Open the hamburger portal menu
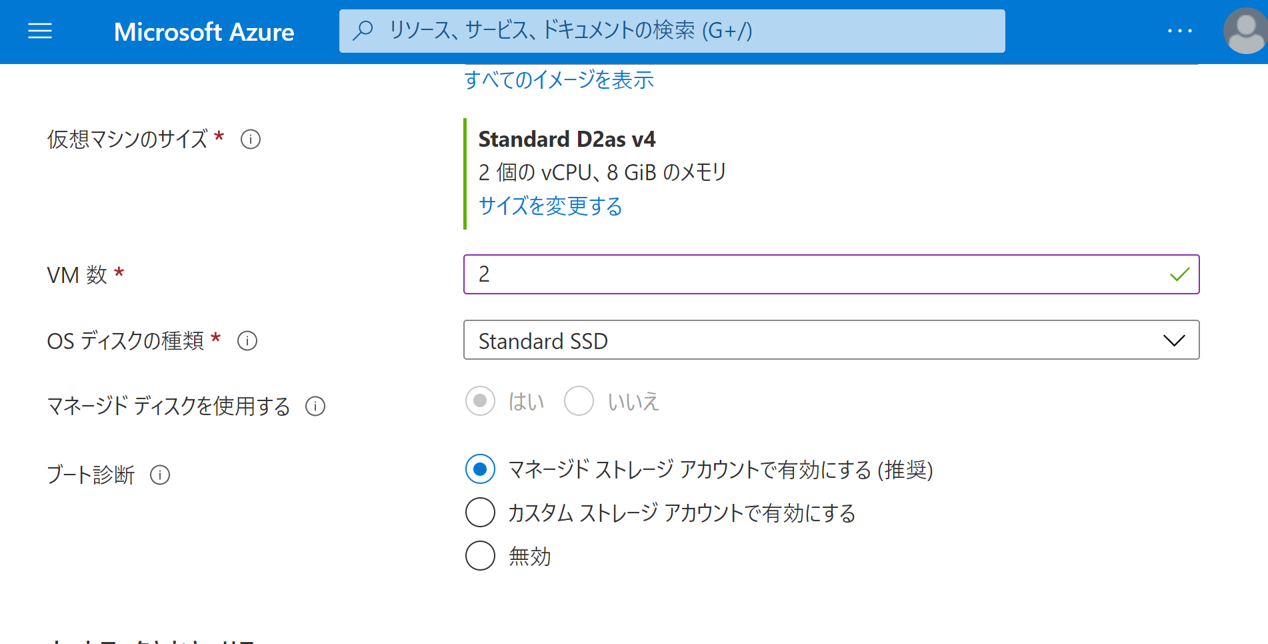 click(40, 31)
